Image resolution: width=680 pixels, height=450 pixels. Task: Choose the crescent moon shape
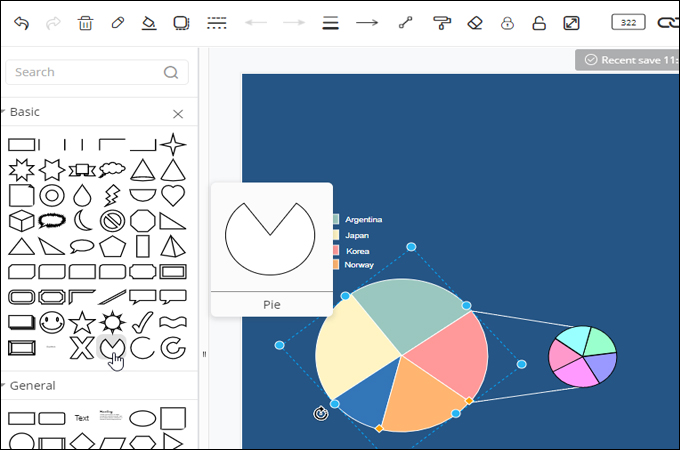click(x=82, y=221)
